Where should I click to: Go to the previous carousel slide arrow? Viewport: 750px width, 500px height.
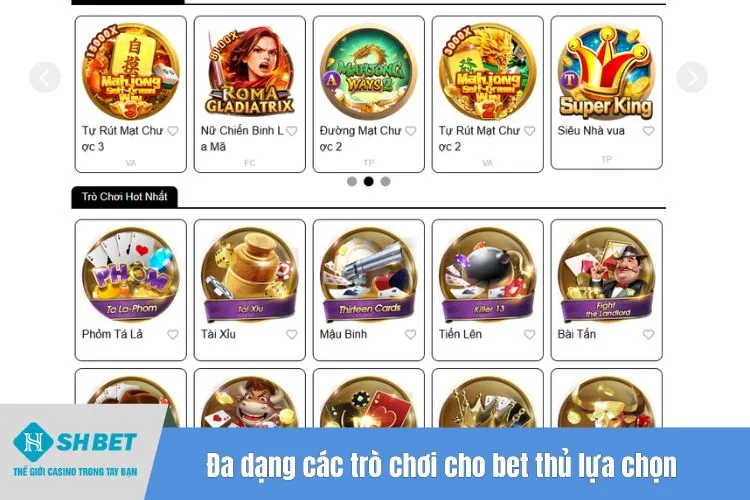point(45,77)
